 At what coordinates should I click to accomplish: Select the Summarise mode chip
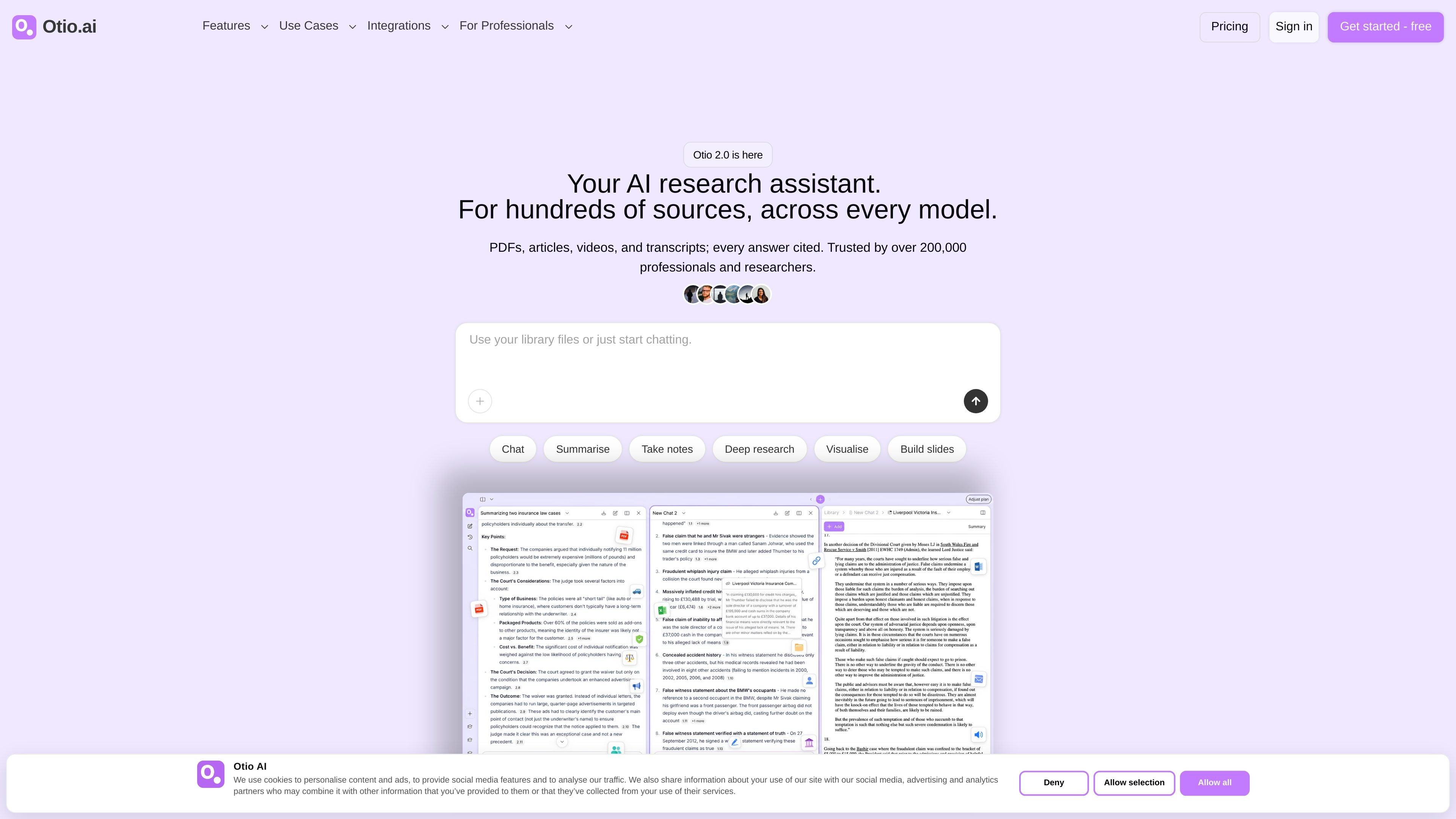point(583,449)
